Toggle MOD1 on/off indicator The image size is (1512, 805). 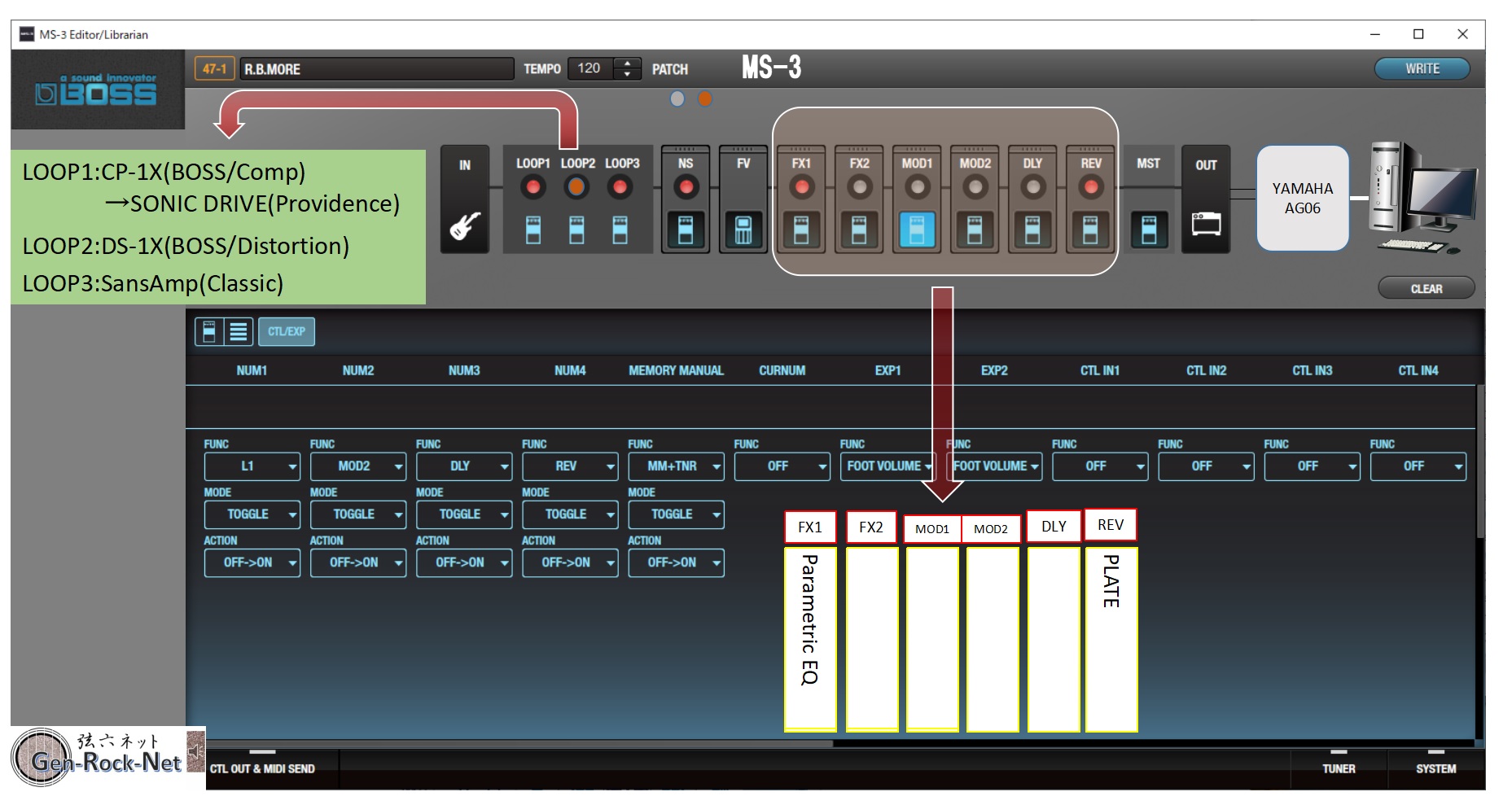click(x=917, y=188)
